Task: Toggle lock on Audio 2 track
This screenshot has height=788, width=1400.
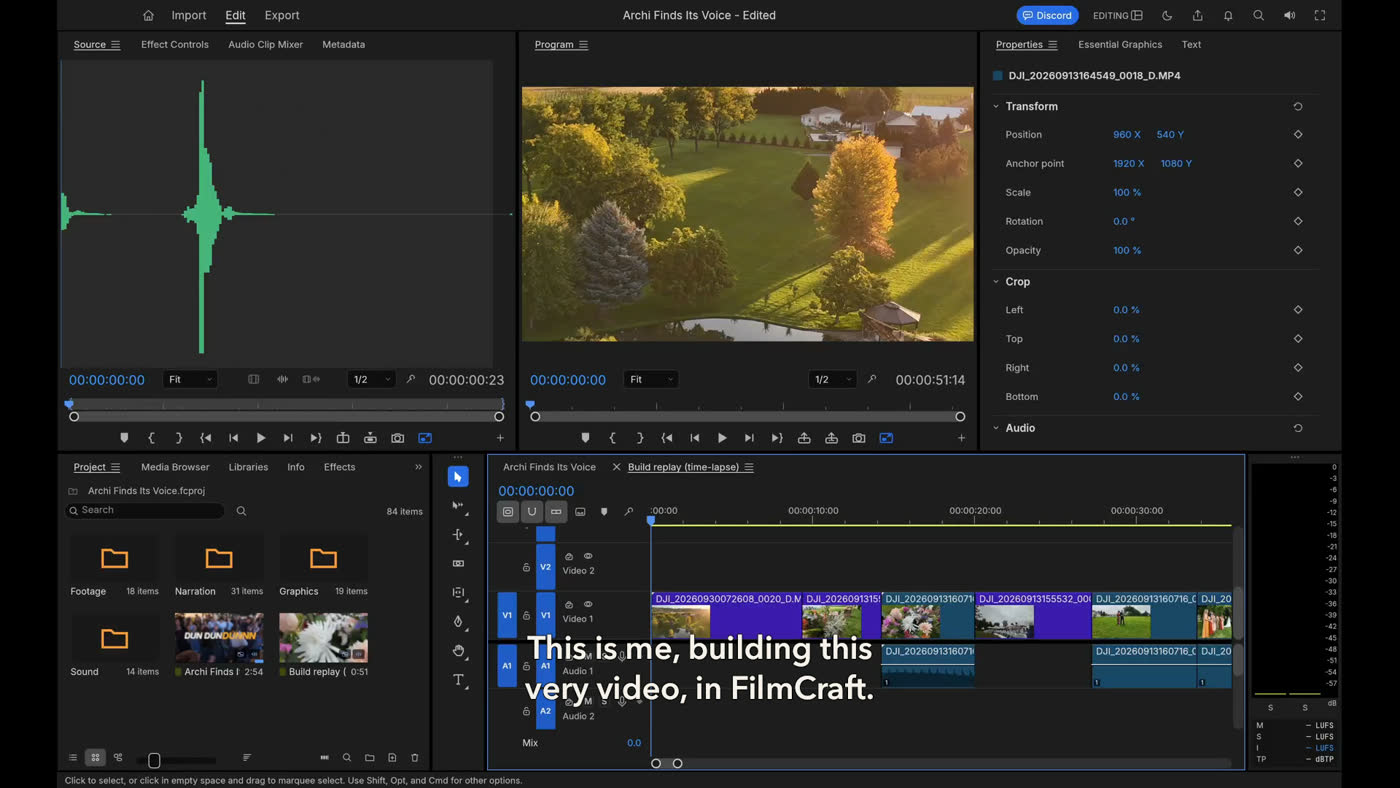Action: (526, 712)
